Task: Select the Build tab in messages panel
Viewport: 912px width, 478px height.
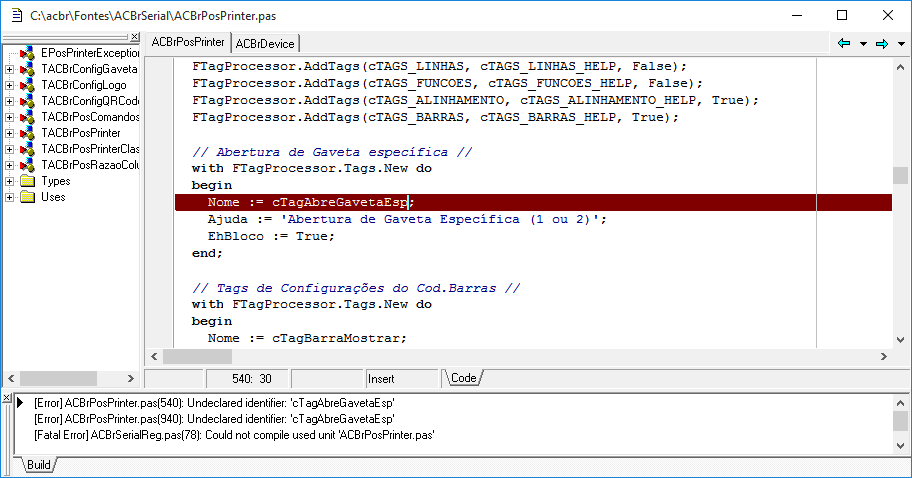Action: (x=38, y=465)
